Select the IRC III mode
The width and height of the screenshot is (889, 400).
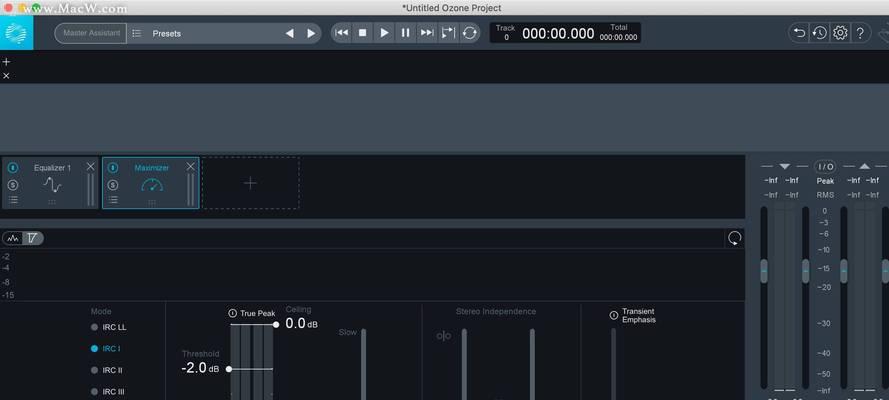point(108,392)
